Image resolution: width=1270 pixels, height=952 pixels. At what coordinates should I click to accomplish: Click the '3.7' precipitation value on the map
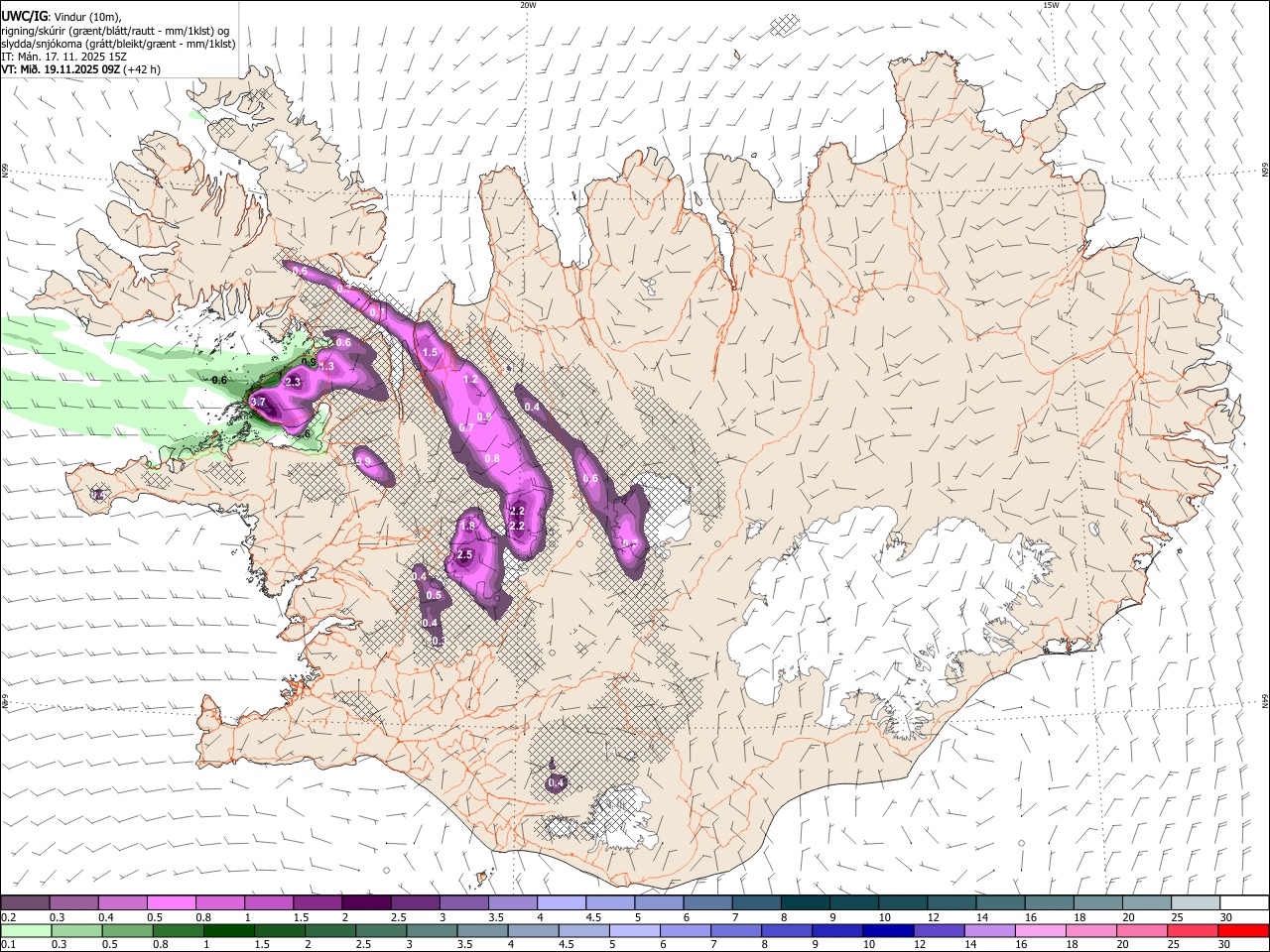258,402
